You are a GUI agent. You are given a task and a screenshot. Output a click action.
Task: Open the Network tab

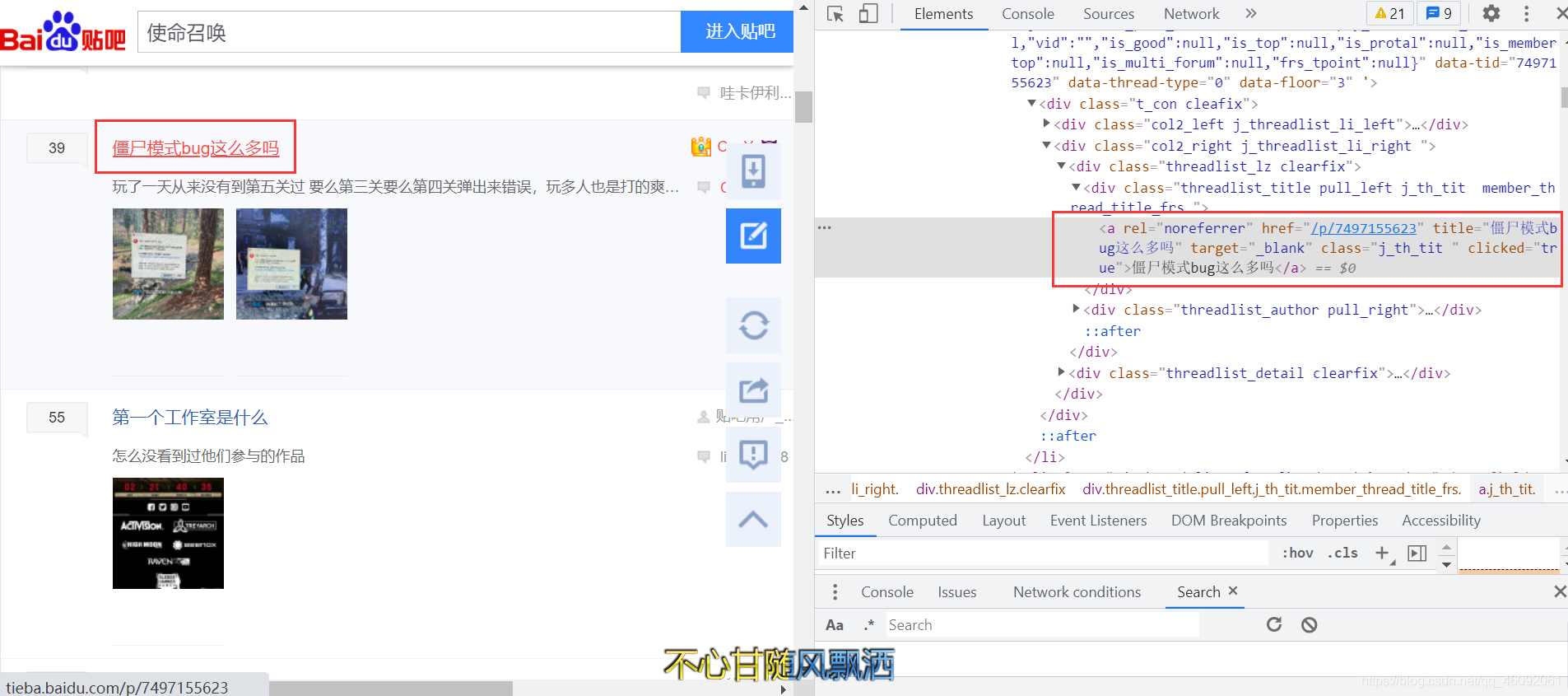click(1192, 14)
